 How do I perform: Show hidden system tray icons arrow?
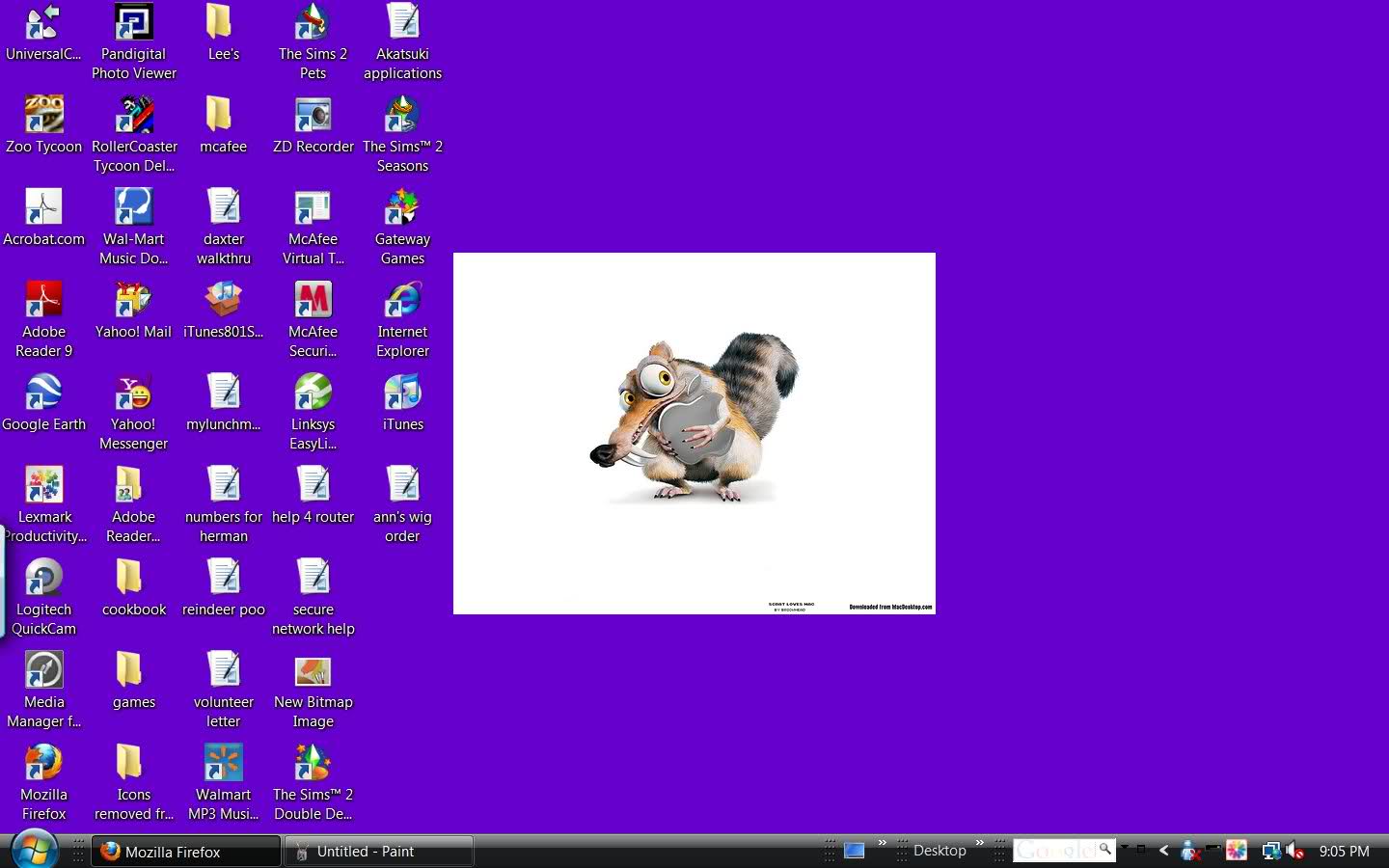(x=1164, y=851)
